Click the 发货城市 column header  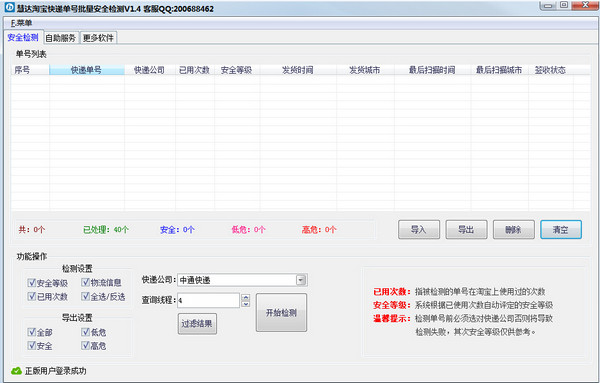click(x=365, y=70)
